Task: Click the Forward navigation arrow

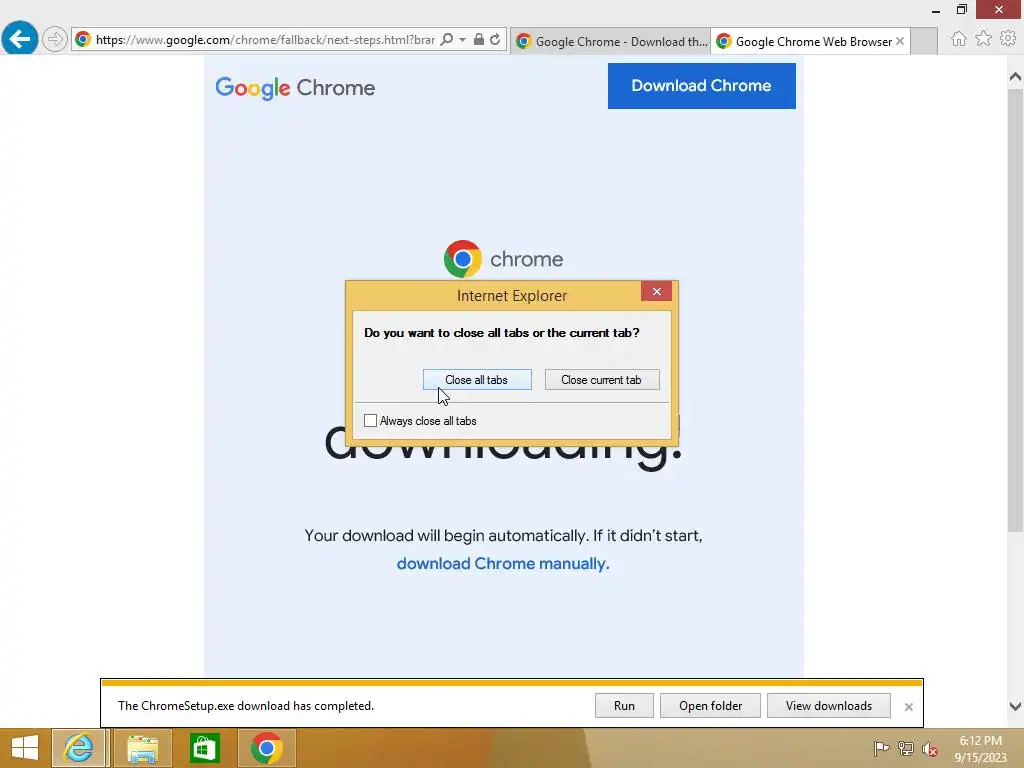Action: [55, 39]
